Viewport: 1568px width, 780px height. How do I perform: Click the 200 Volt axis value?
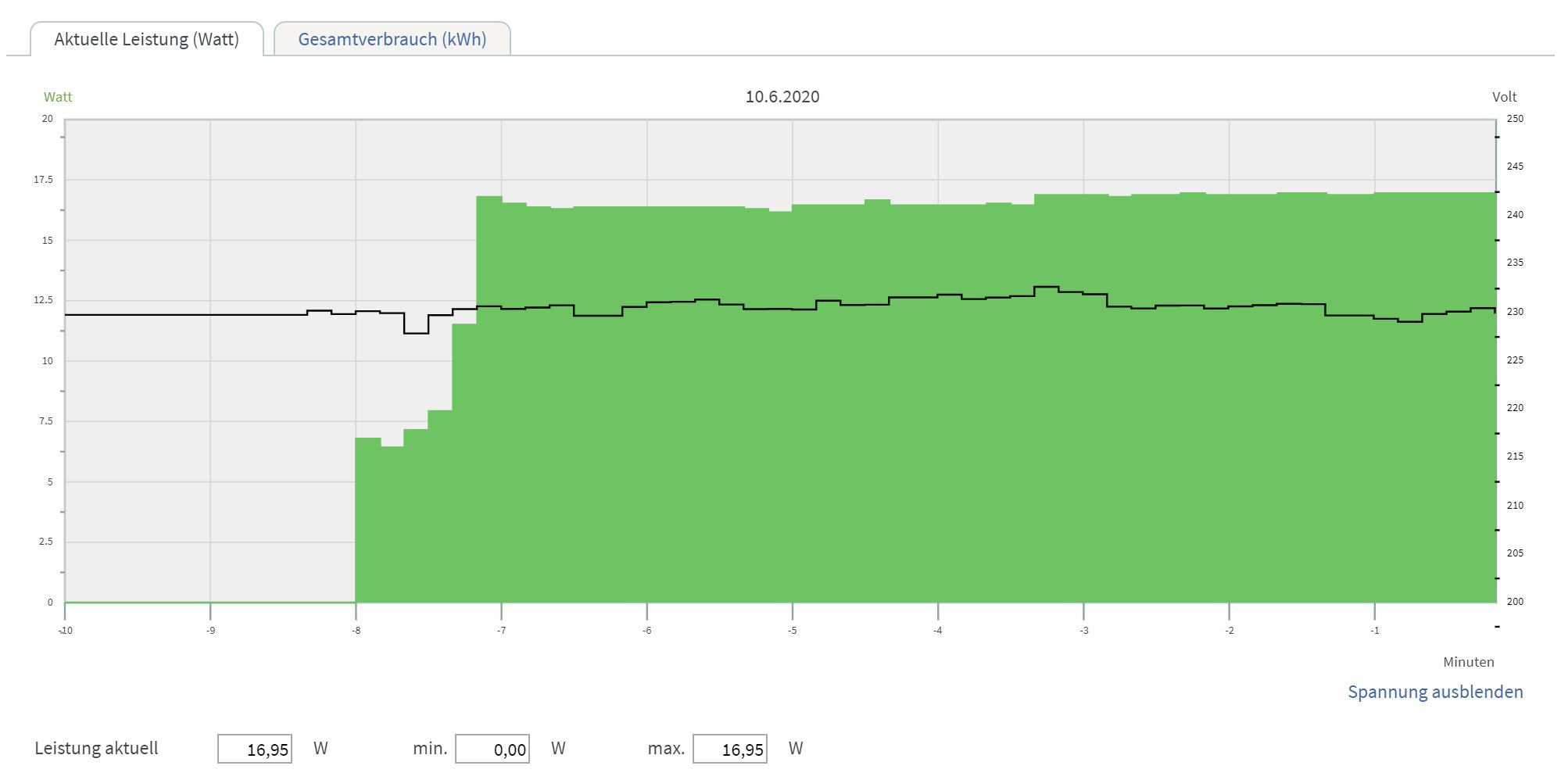tap(1515, 602)
